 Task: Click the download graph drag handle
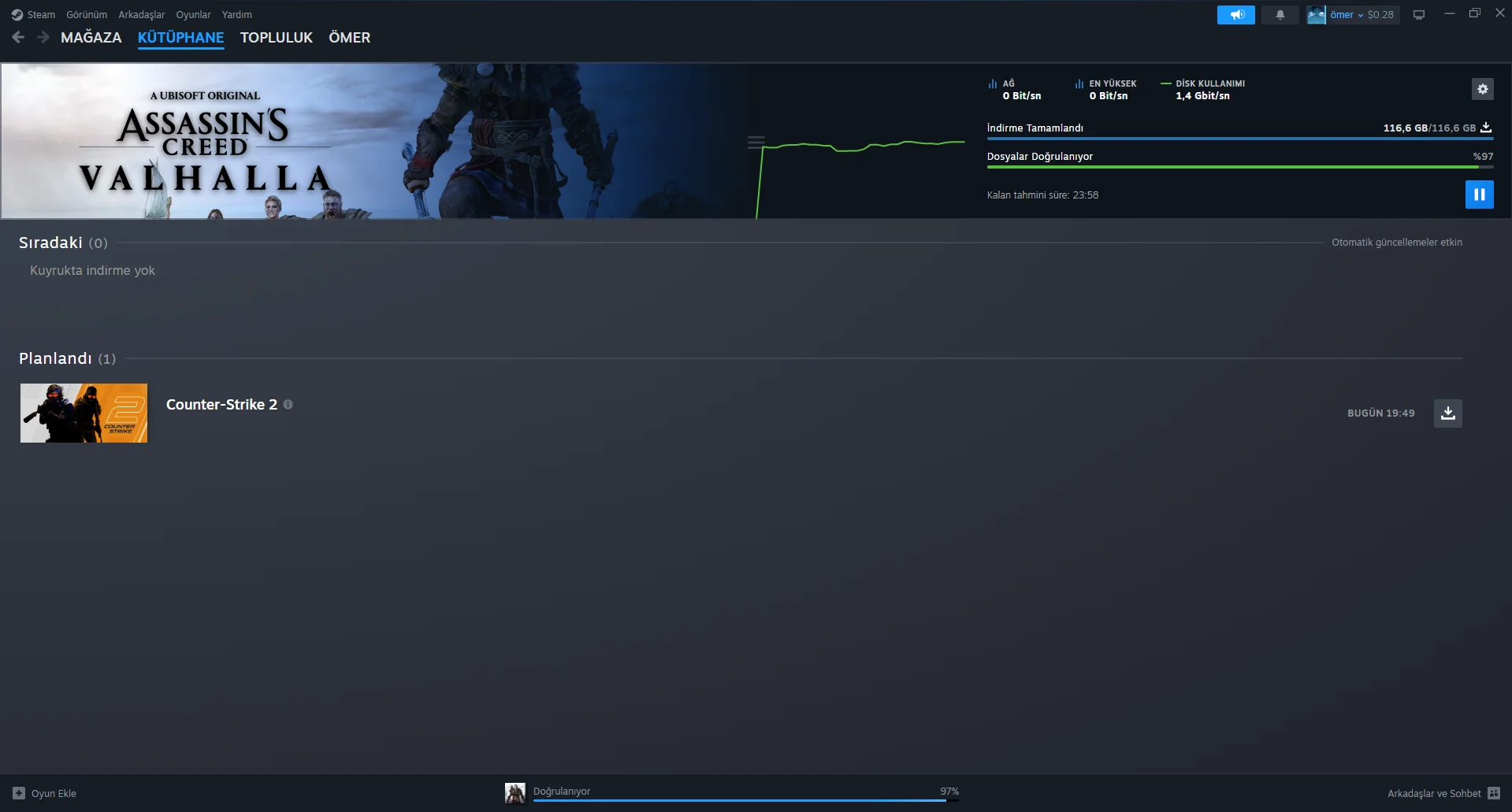tap(756, 143)
